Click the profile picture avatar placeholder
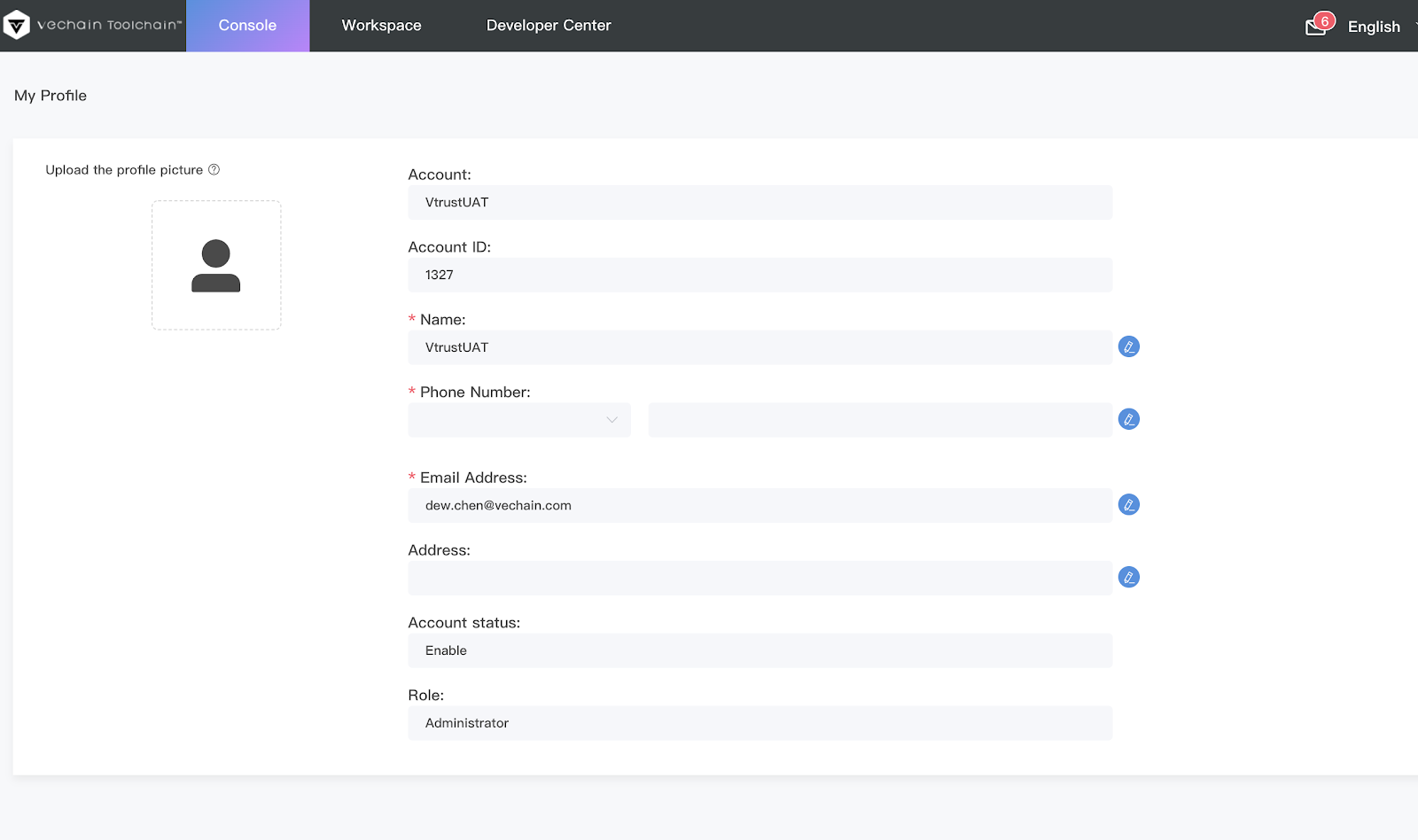 [x=216, y=265]
